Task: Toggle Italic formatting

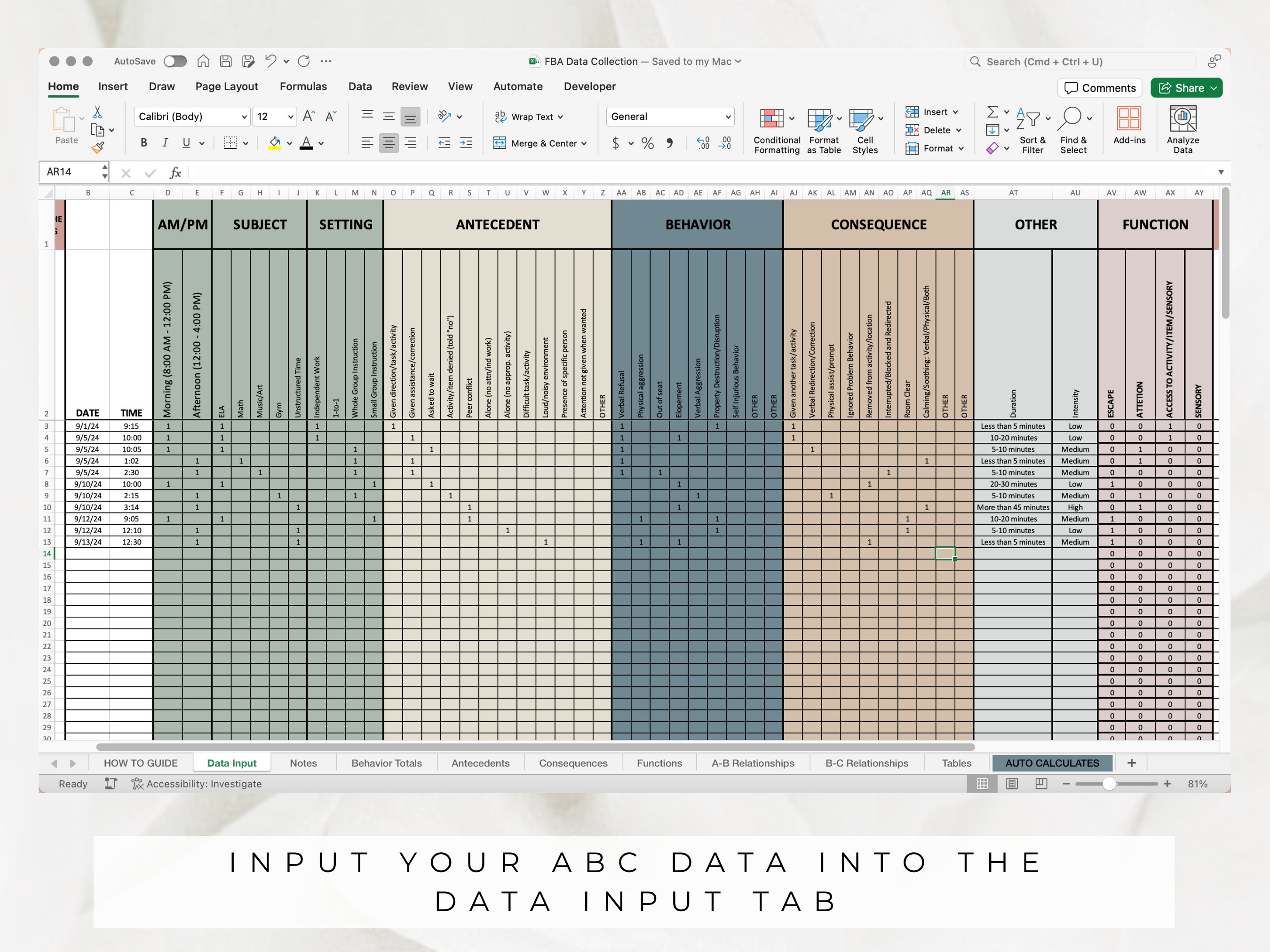Action: pyautogui.click(x=165, y=143)
